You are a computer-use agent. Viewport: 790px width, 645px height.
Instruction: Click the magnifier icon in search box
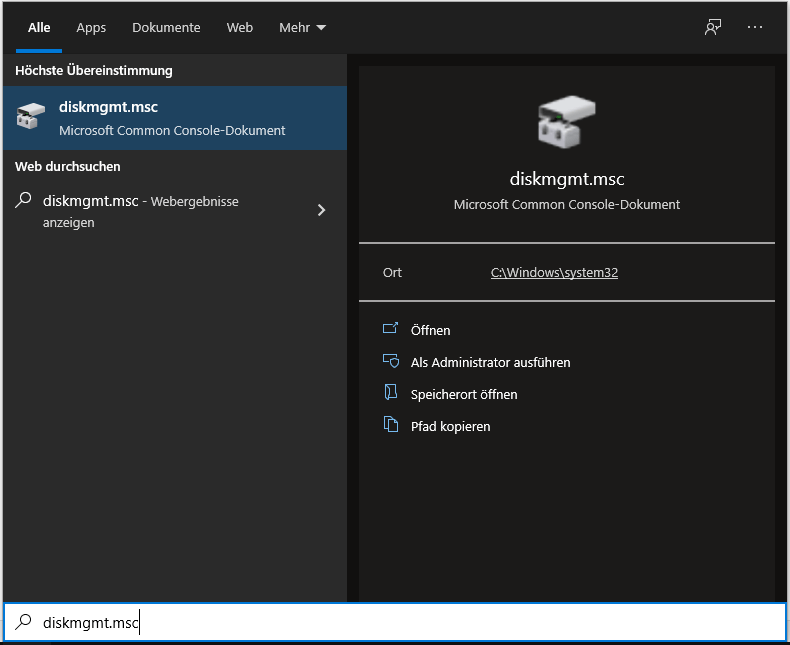24,623
